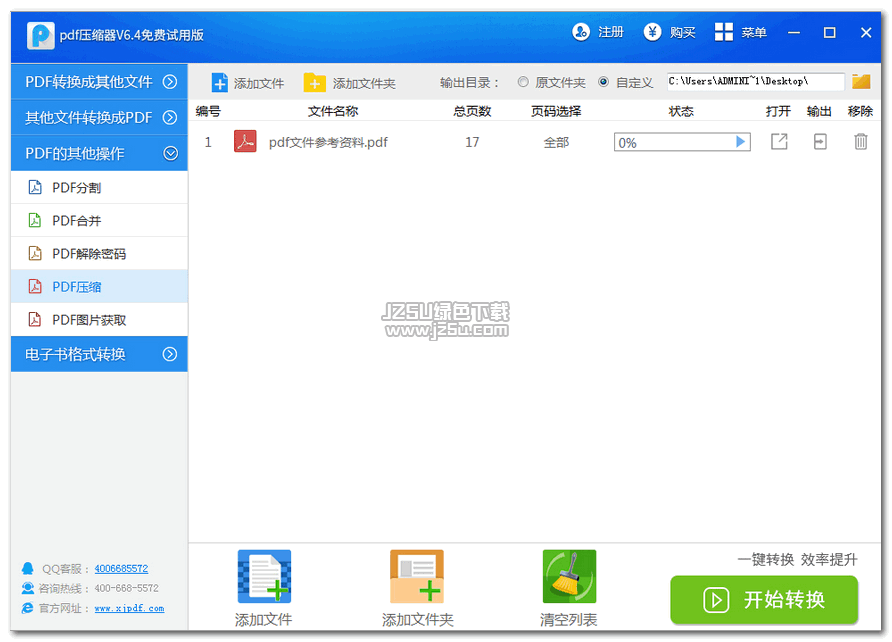Start conversion with the blue play arrow in status
Image resolution: width=892 pixels, height=642 pixels.
click(x=740, y=142)
